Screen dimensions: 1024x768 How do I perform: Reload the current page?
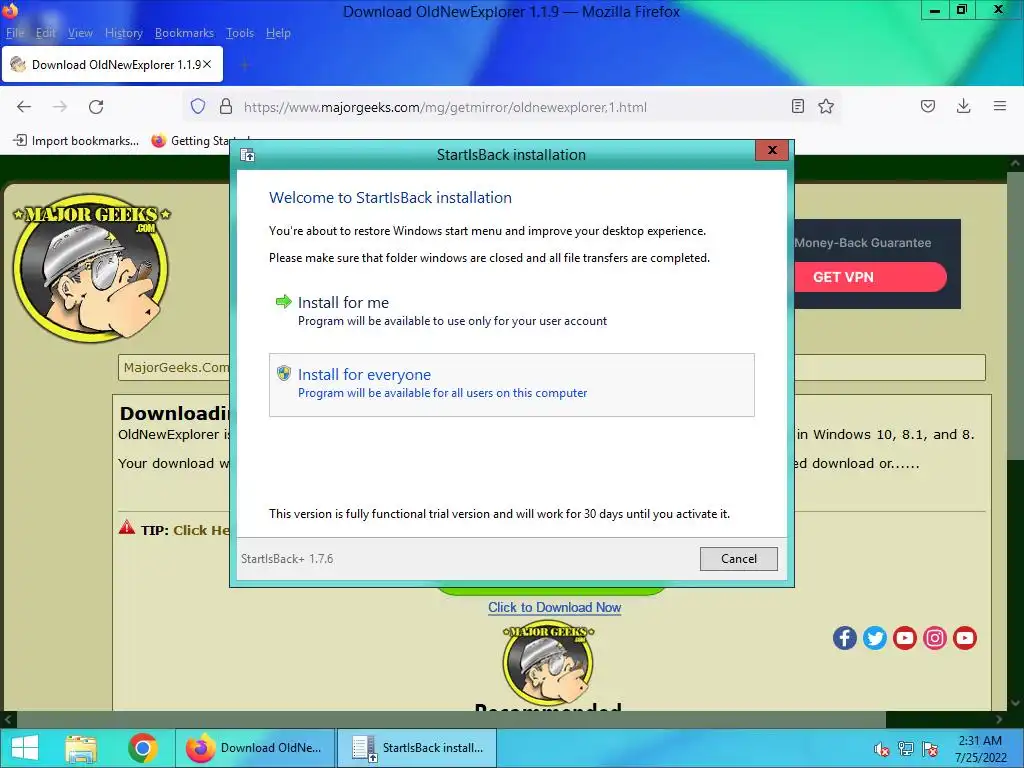click(x=96, y=106)
